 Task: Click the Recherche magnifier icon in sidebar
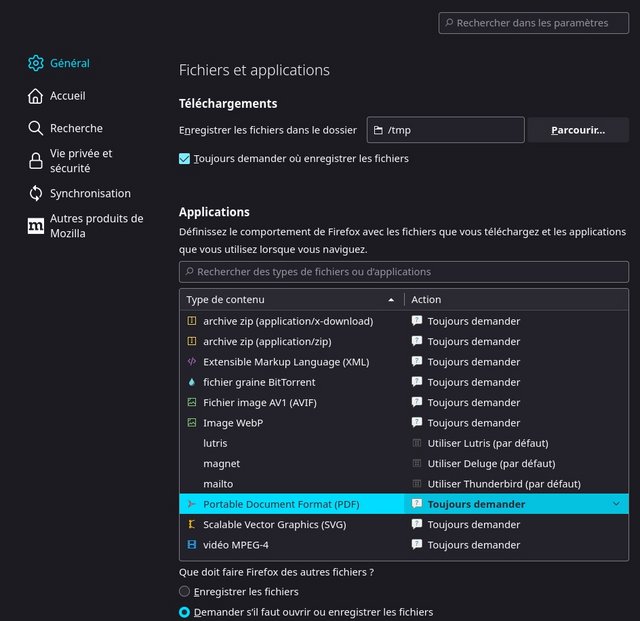coord(36,128)
